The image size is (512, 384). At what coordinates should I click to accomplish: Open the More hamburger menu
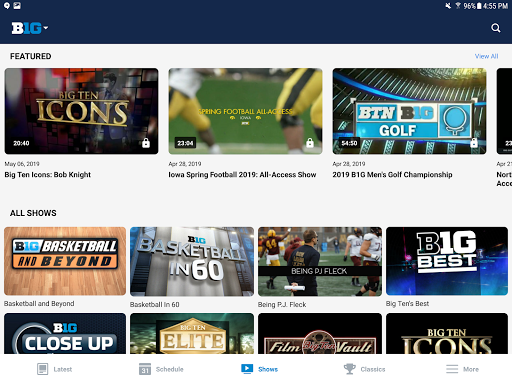click(452, 369)
